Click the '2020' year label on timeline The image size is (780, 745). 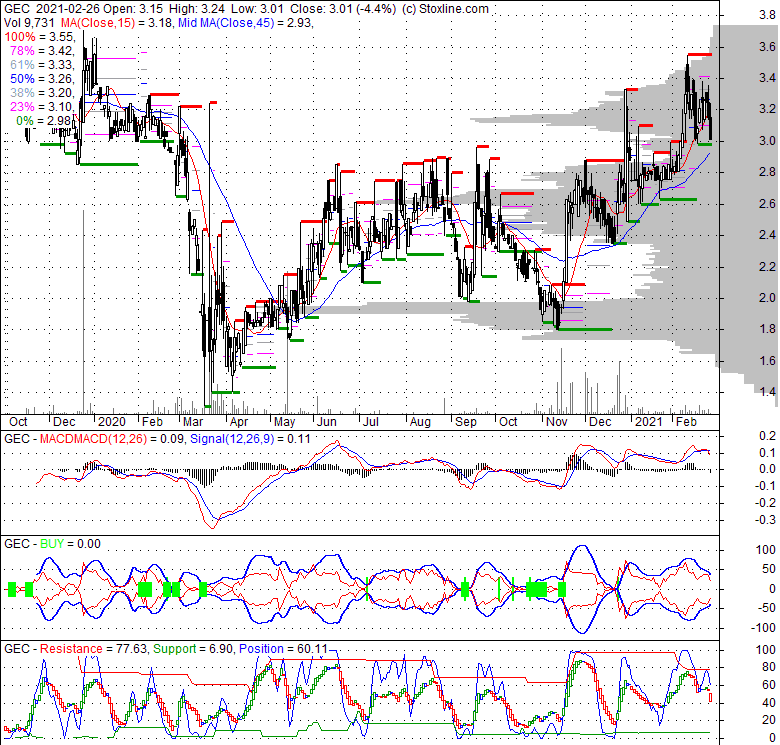point(112,422)
